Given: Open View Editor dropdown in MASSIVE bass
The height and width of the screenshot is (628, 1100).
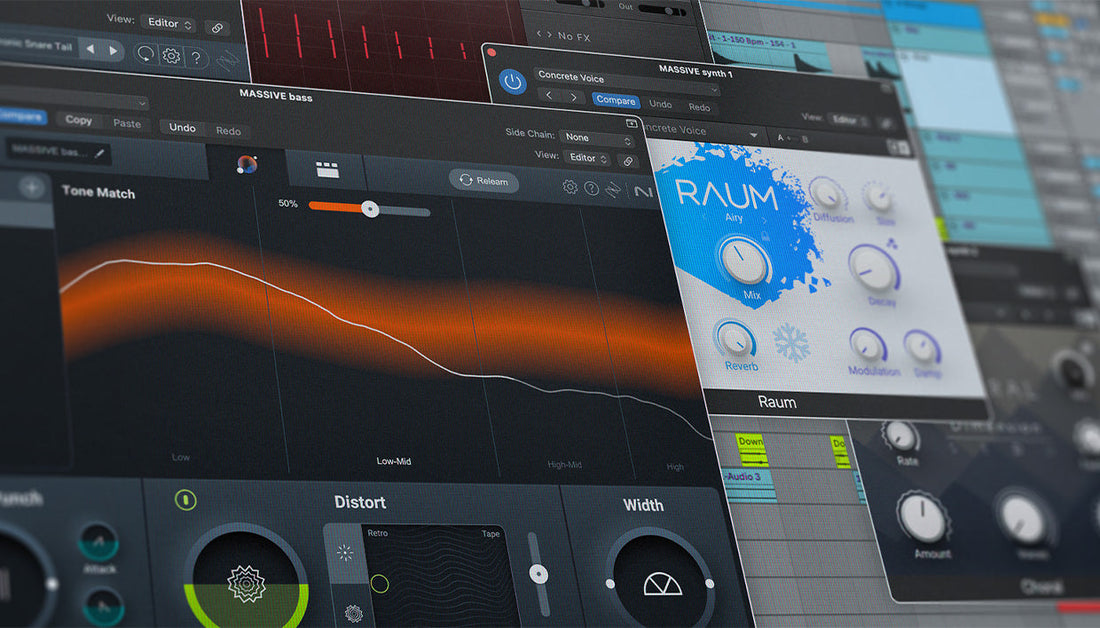Looking at the screenshot, I should [x=588, y=158].
